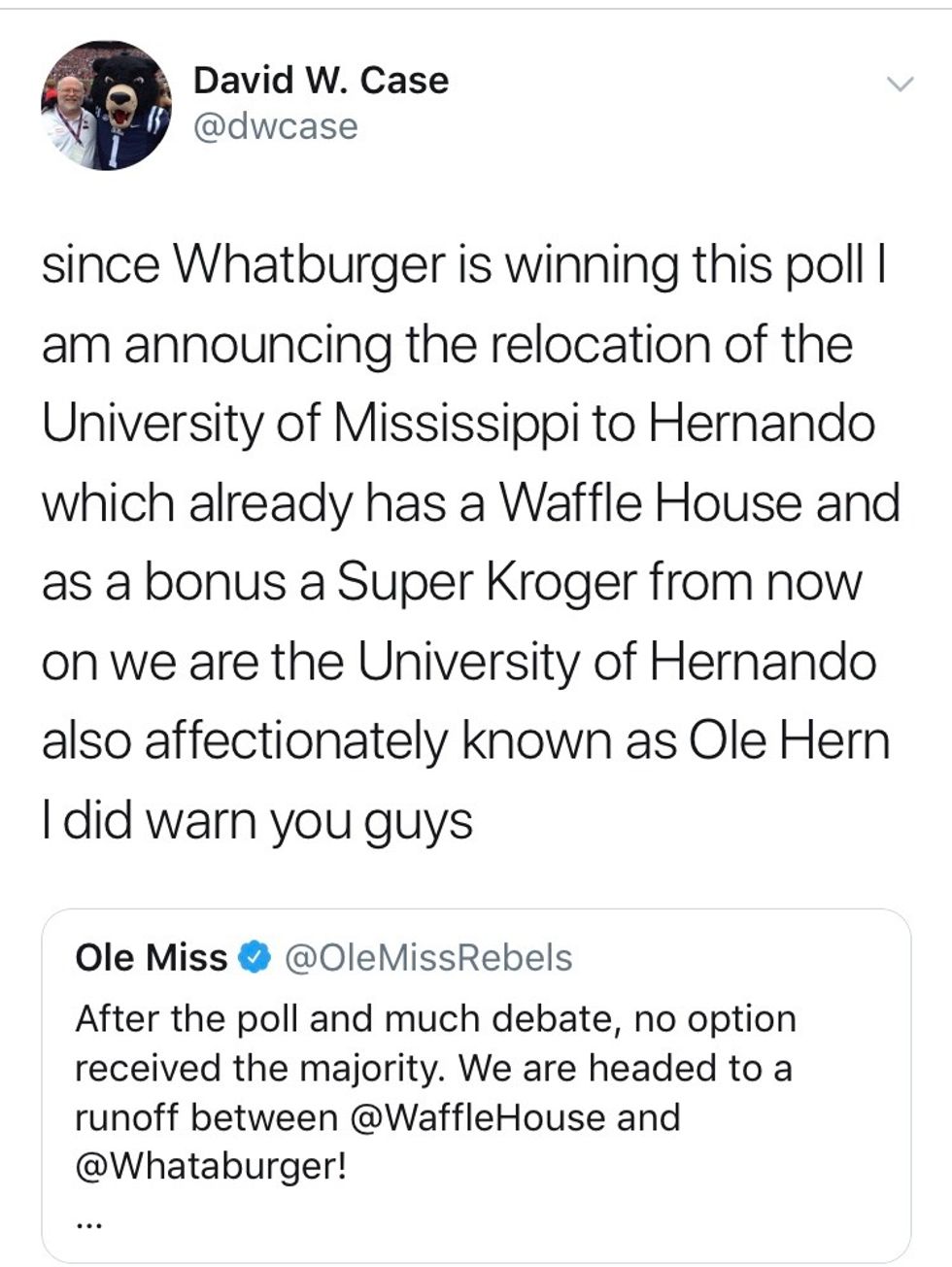Open David W. Case's profile picture
952x1267 pixels.
106,106
